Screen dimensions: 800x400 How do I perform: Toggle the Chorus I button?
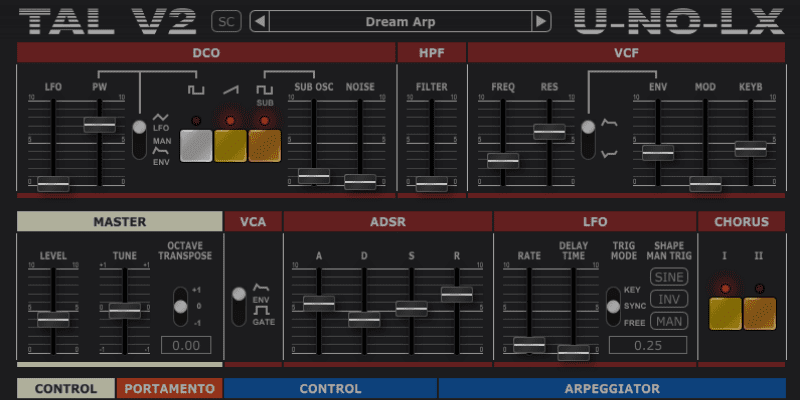725,314
